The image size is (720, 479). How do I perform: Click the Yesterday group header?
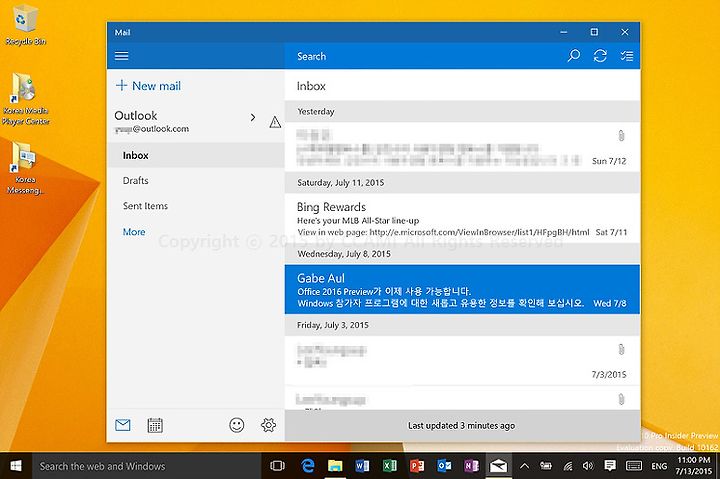click(x=462, y=112)
